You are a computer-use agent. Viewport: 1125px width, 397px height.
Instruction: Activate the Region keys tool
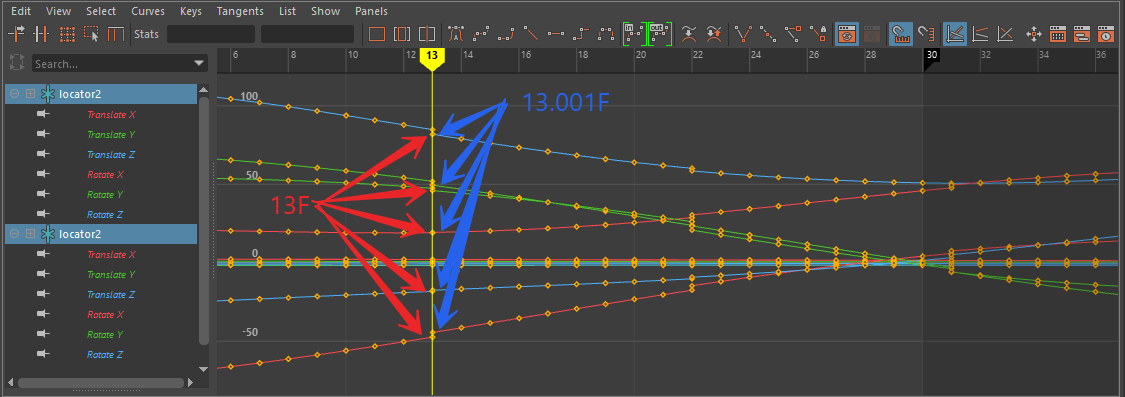pos(91,33)
